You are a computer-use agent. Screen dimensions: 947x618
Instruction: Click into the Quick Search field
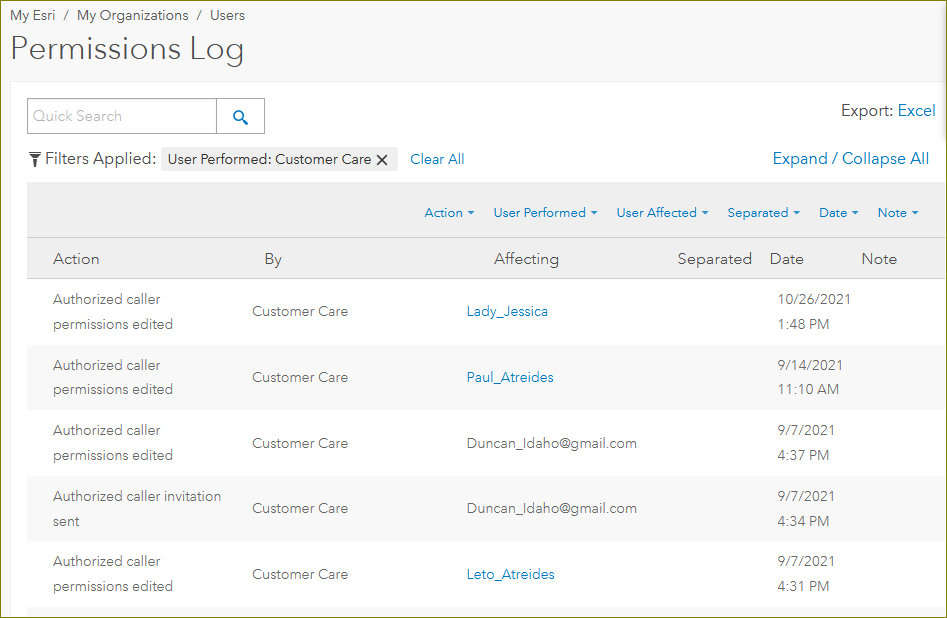[x=122, y=117]
